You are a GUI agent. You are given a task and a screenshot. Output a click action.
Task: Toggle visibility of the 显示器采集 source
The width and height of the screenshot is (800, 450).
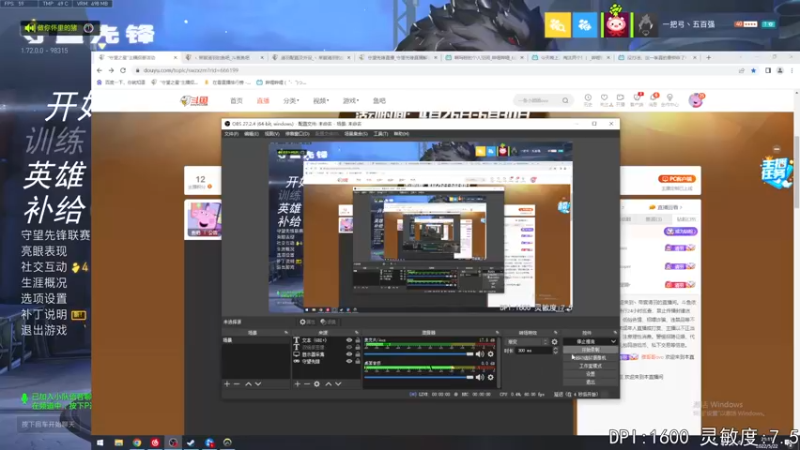tap(349, 354)
